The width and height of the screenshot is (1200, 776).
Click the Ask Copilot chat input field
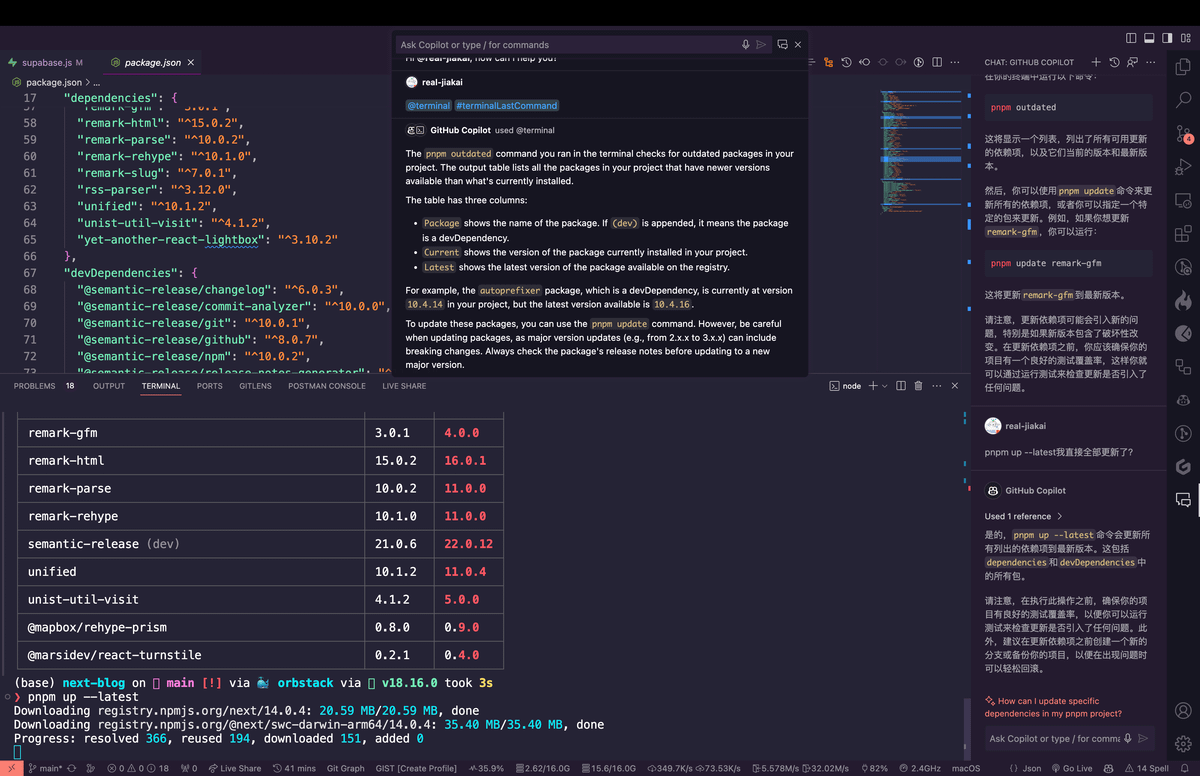click(x=1054, y=739)
